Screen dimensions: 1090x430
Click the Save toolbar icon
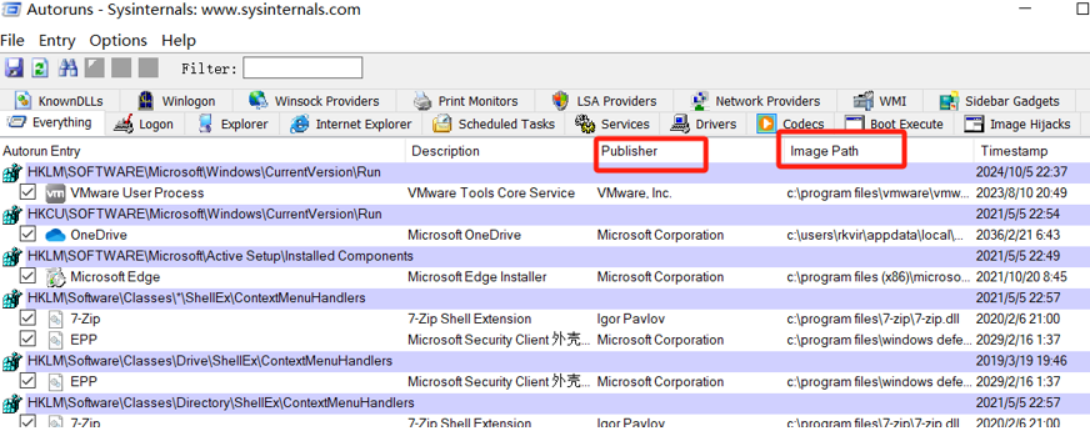[x=14, y=67]
